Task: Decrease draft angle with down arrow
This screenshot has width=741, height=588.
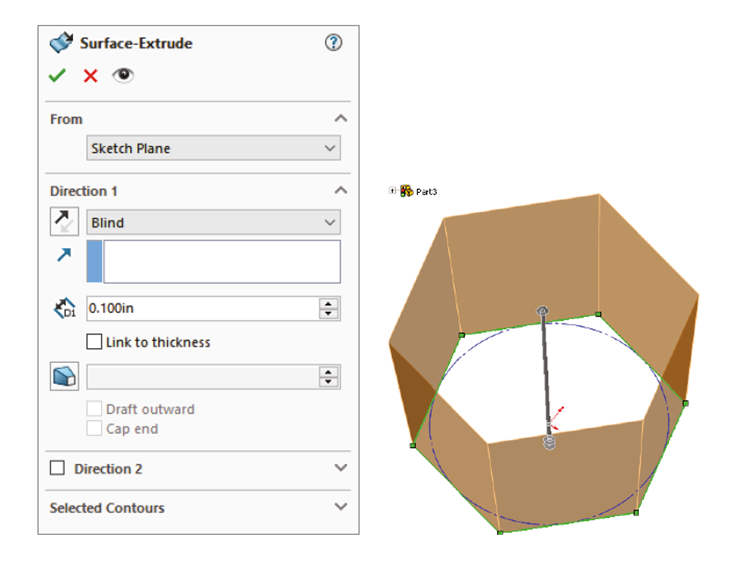Action: coord(328,382)
